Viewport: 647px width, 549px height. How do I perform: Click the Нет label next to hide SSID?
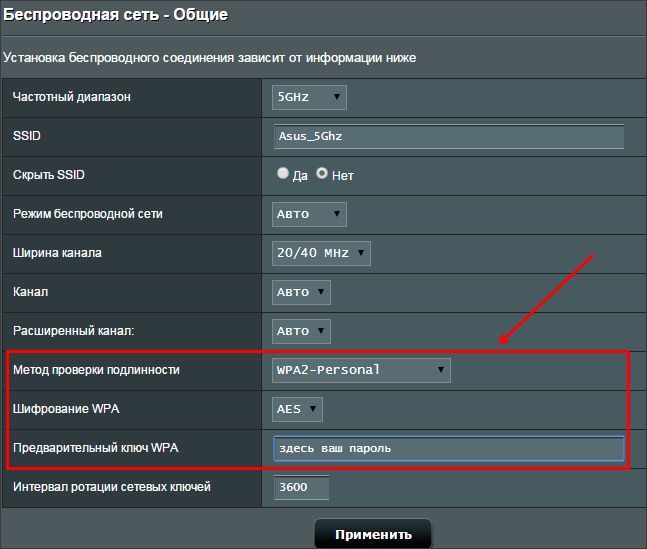[342, 176]
